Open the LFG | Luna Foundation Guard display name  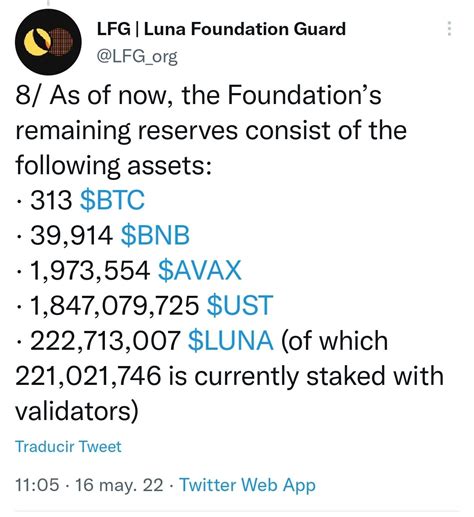tap(221, 29)
